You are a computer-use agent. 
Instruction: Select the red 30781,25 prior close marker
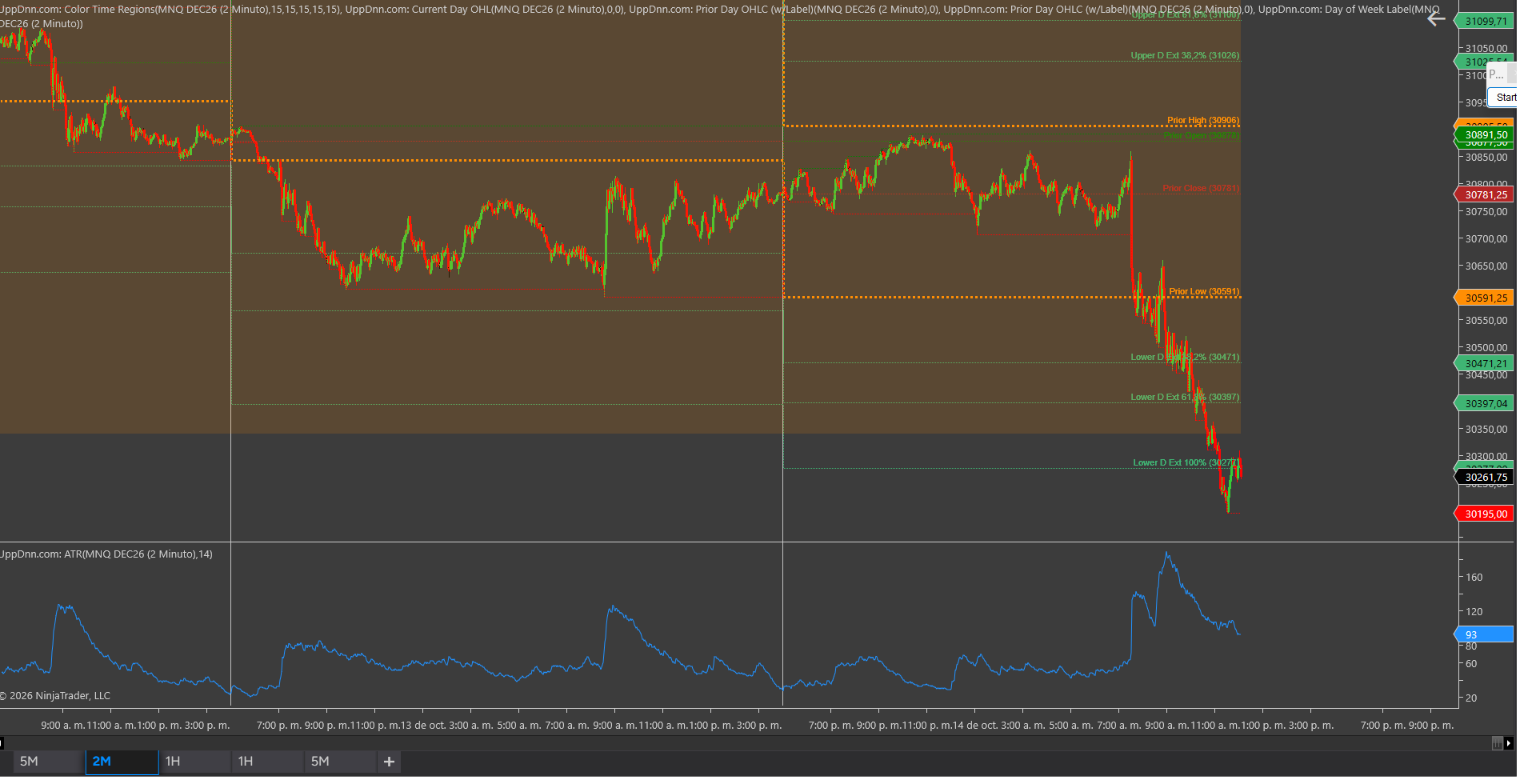pos(1483,194)
